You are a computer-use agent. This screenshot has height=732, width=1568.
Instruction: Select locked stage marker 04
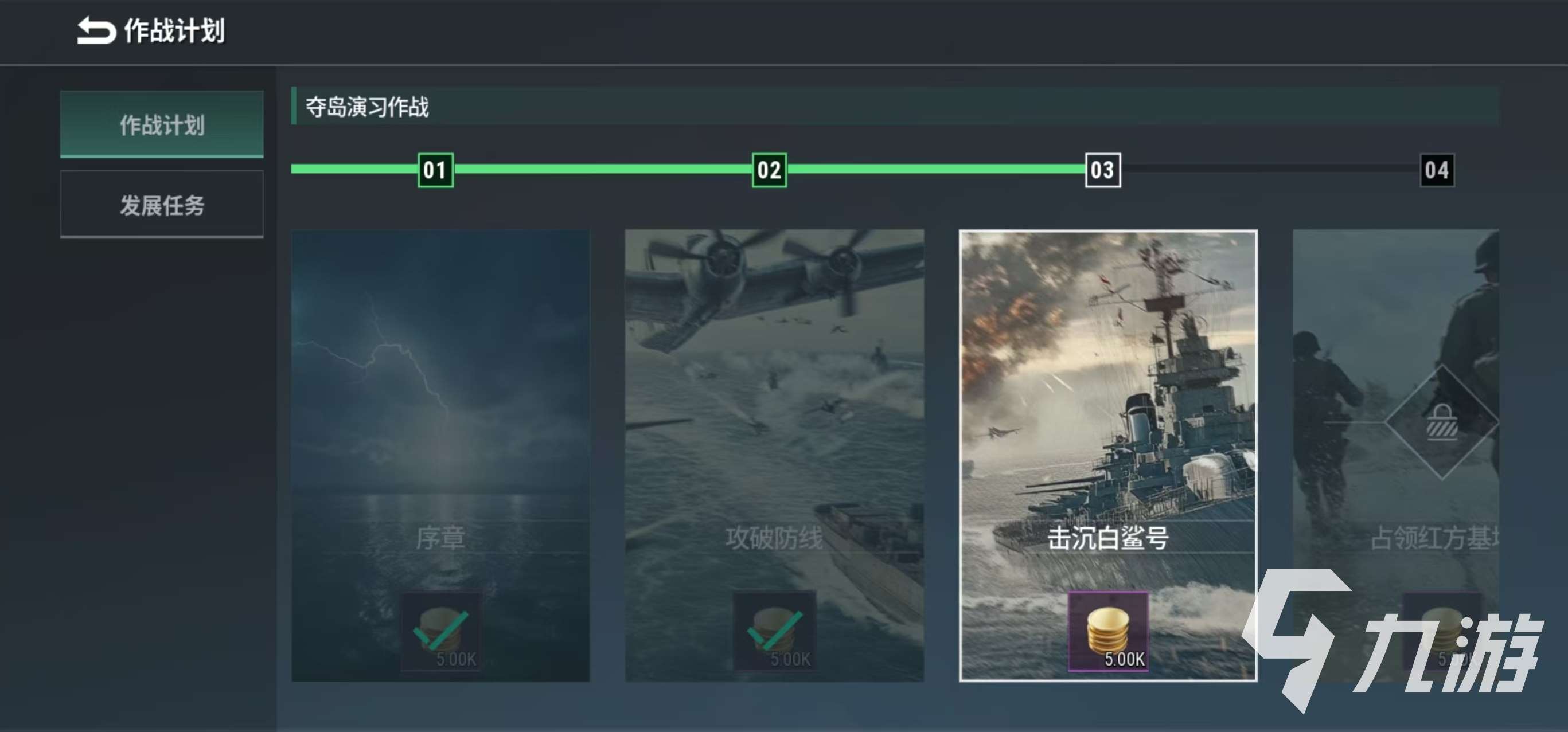1437,170
